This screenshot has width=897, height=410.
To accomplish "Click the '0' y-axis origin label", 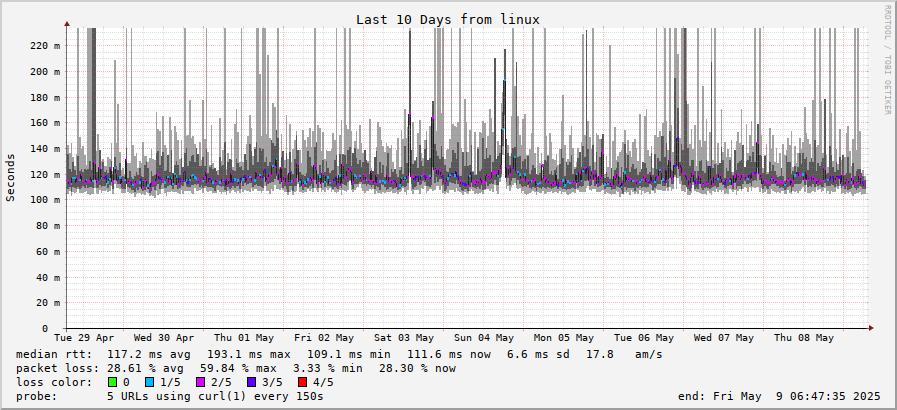I will [x=45, y=328].
